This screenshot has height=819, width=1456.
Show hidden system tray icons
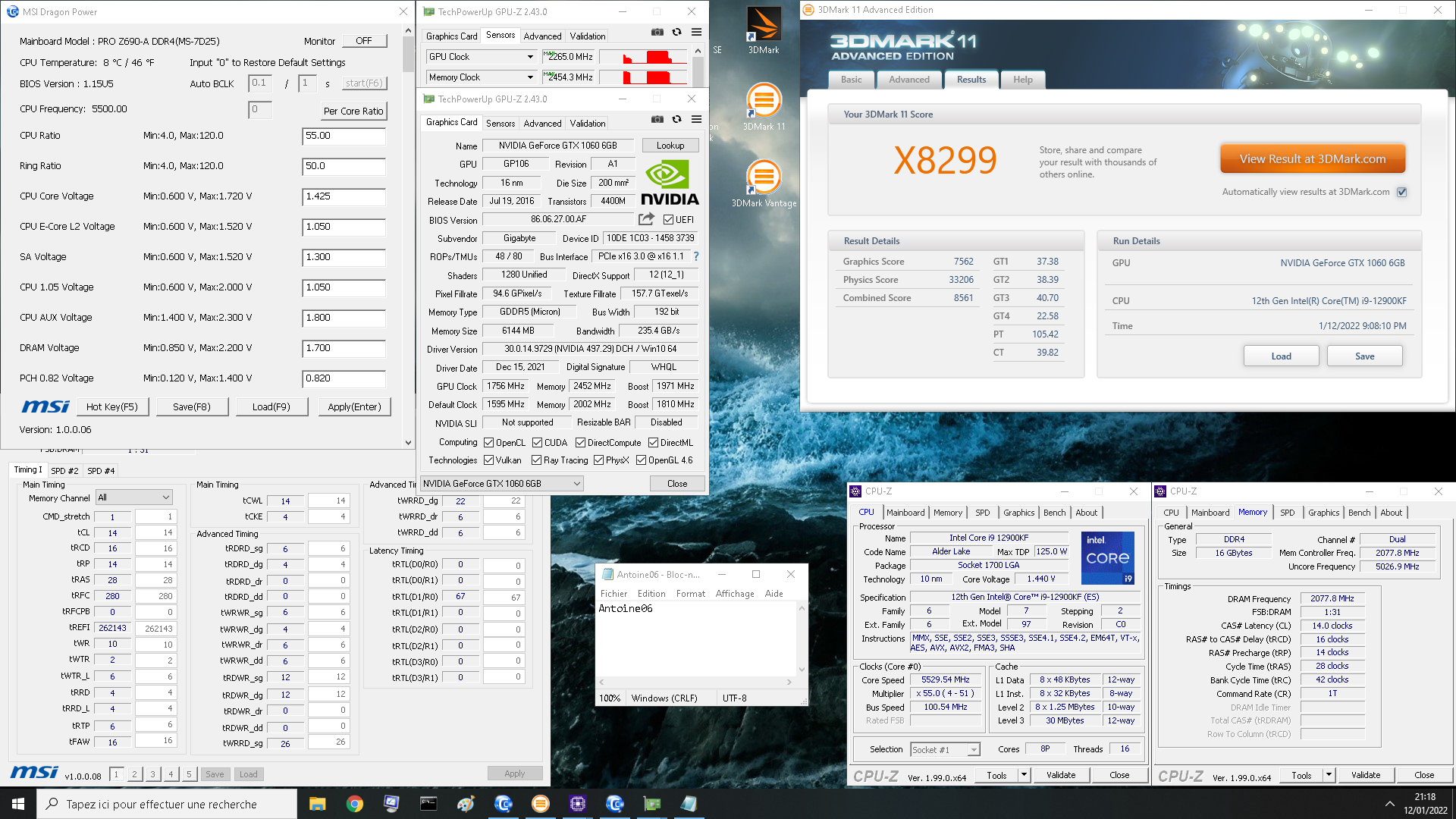click(1389, 804)
